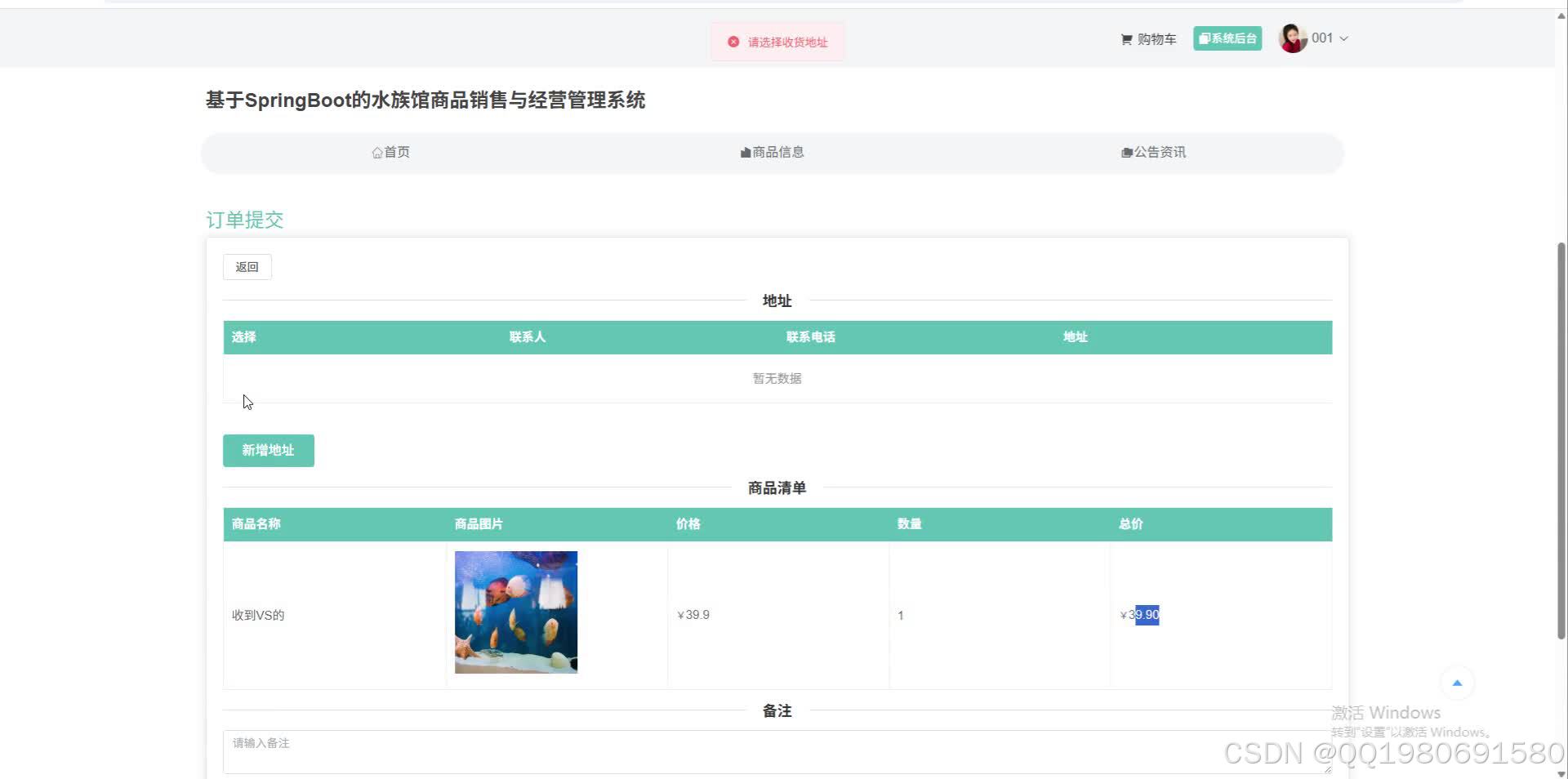
Task: Click the 备注 section title
Action: pyautogui.click(x=777, y=711)
